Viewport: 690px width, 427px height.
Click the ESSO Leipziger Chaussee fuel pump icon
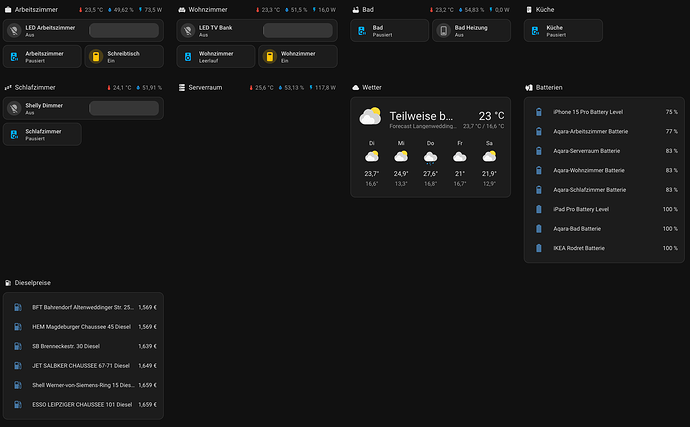tap(18, 404)
